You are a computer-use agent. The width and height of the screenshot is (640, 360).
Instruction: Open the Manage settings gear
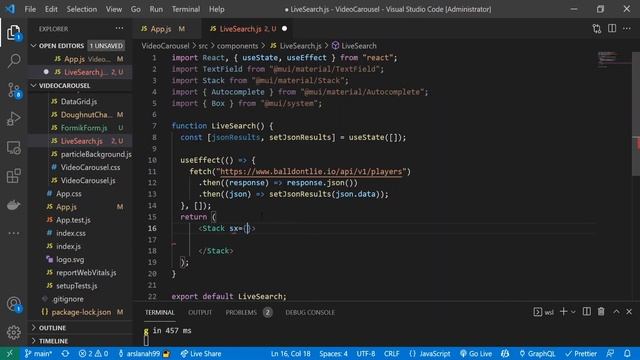[x=13, y=332]
